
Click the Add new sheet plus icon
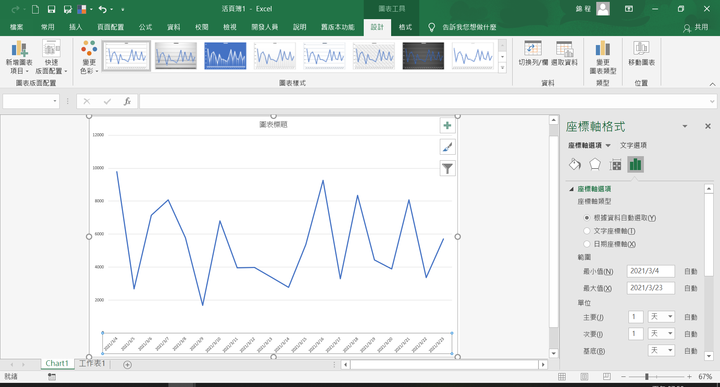click(127, 365)
